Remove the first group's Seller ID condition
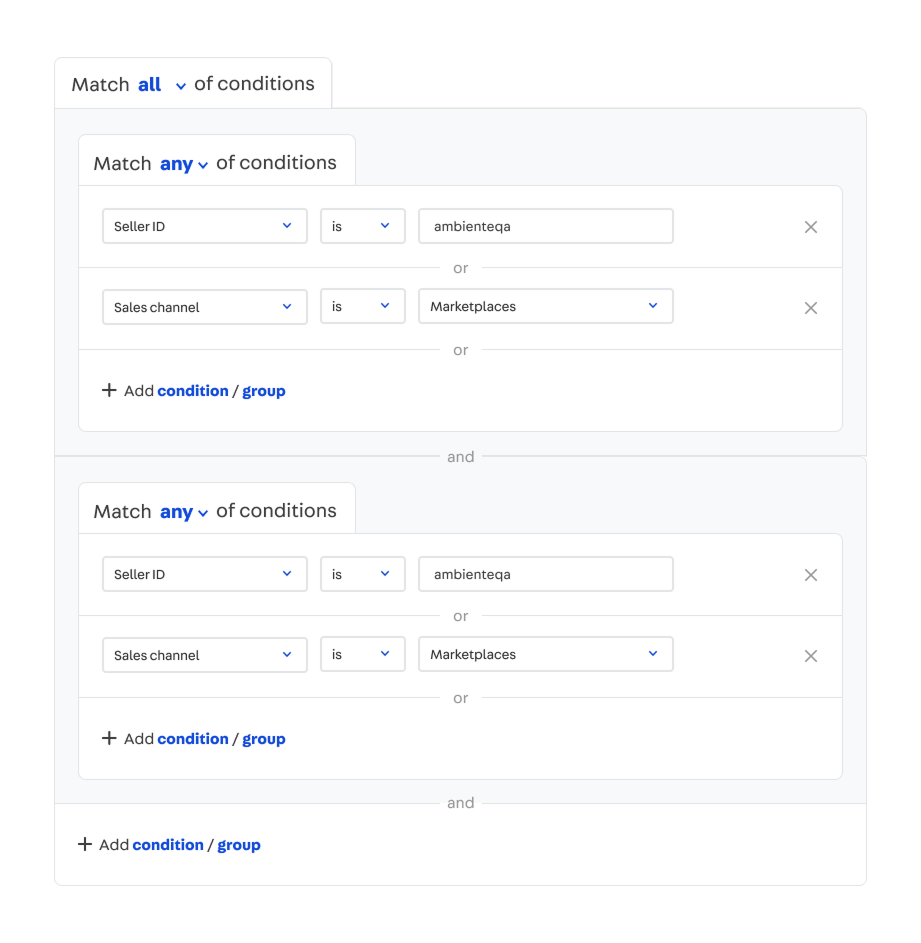 (811, 227)
